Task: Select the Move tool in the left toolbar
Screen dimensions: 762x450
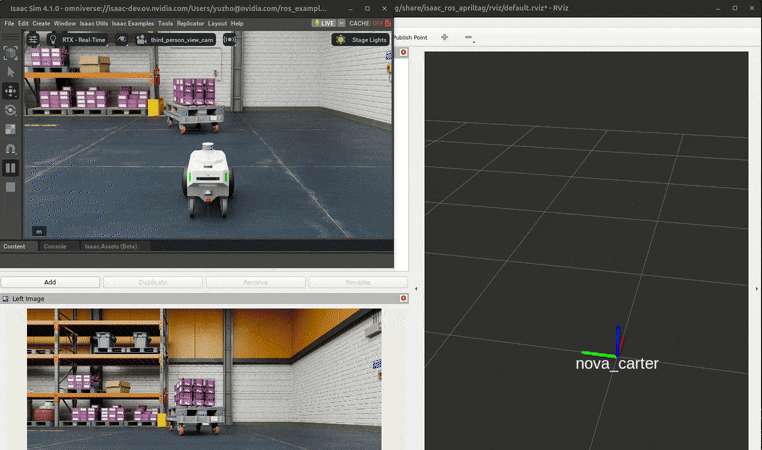Action: click(x=11, y=91)
